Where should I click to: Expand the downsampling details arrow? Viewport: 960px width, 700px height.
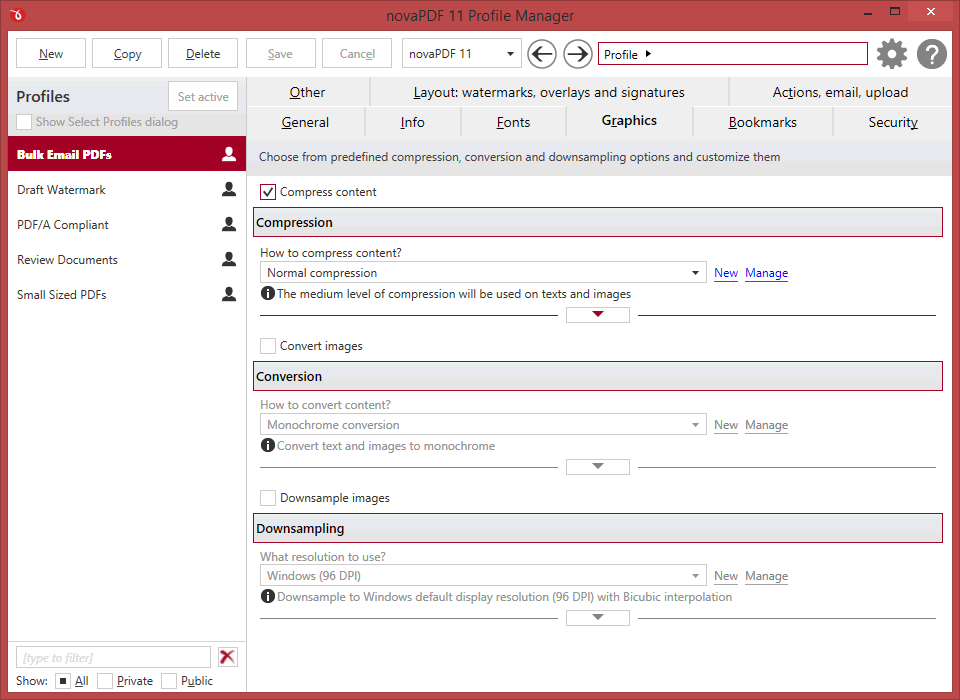coord(598,618)
